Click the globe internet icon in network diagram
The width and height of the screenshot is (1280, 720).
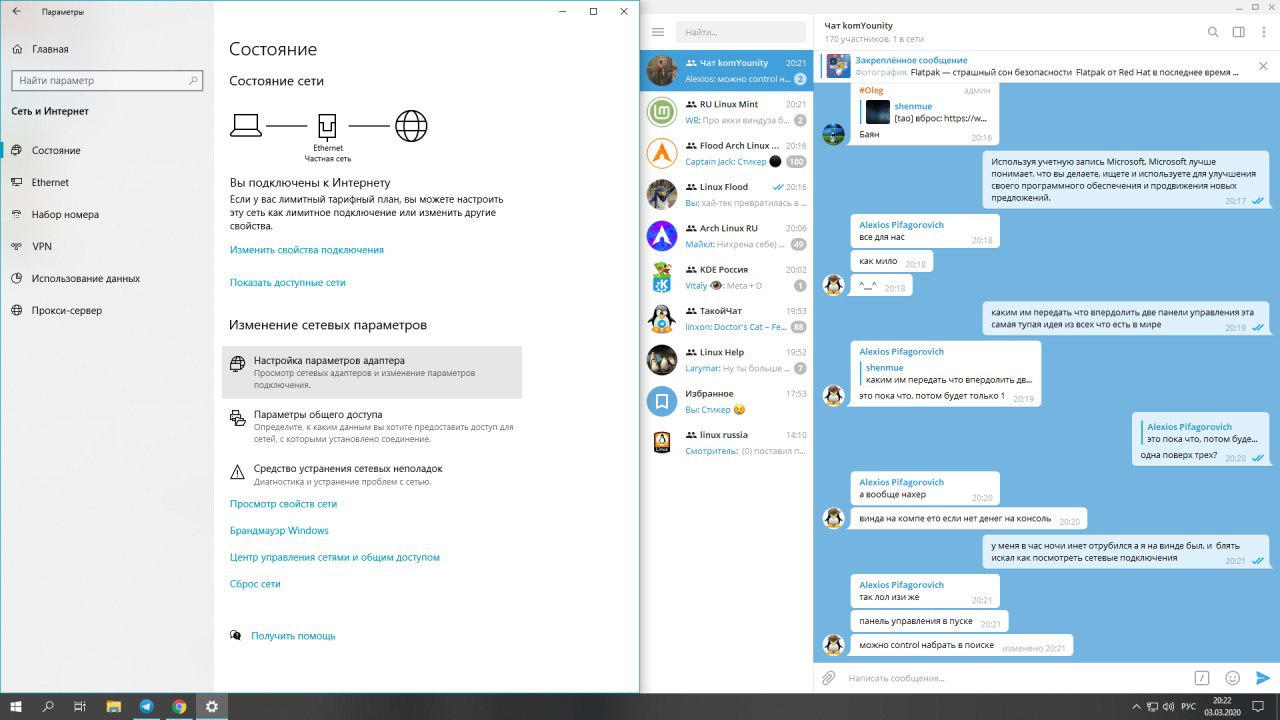[x=411, y=126]
